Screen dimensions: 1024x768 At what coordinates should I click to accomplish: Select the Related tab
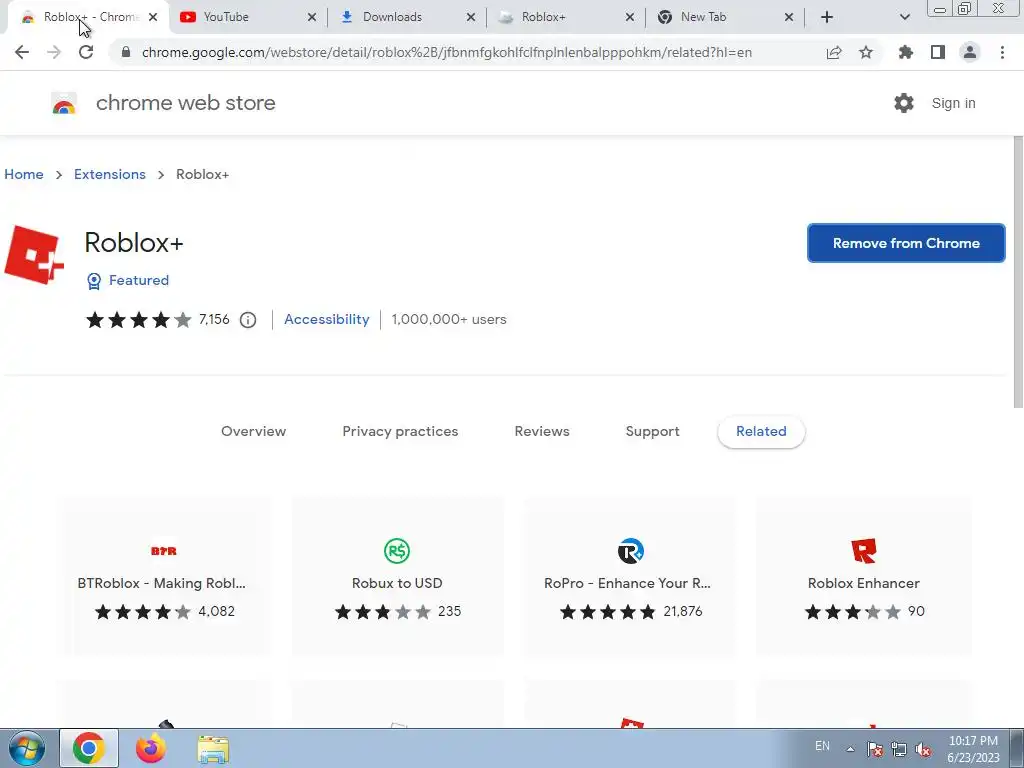pos(761,432)
